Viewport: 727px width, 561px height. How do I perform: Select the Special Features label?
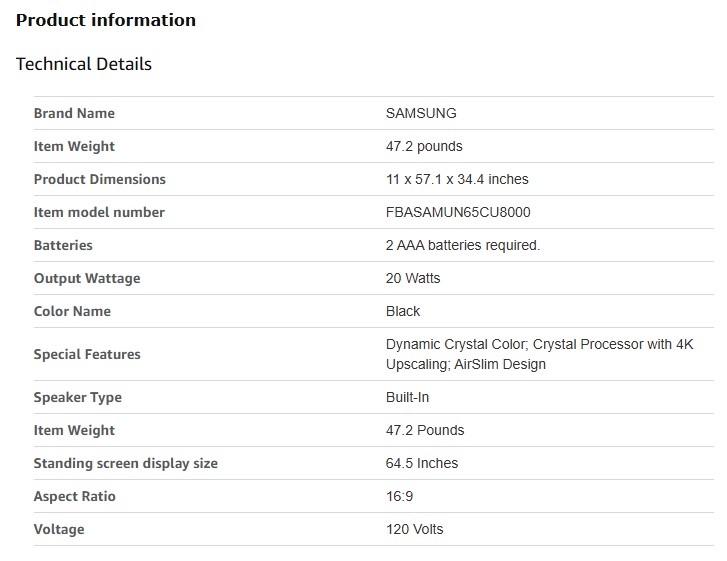tap(87, 354)
